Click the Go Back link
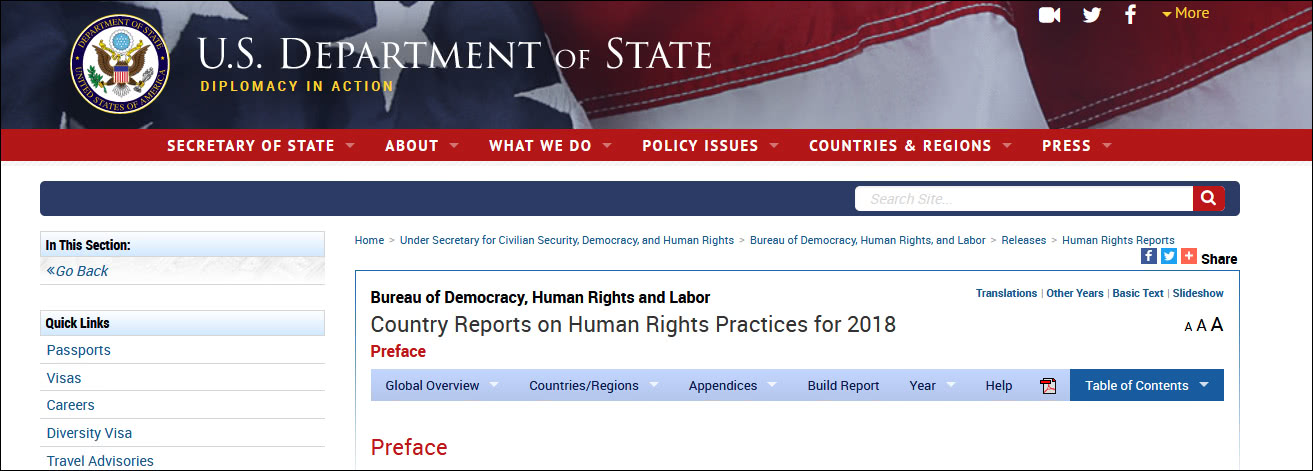The width and height of the screenshot is (1313, 471). click(x=77, y=271)
